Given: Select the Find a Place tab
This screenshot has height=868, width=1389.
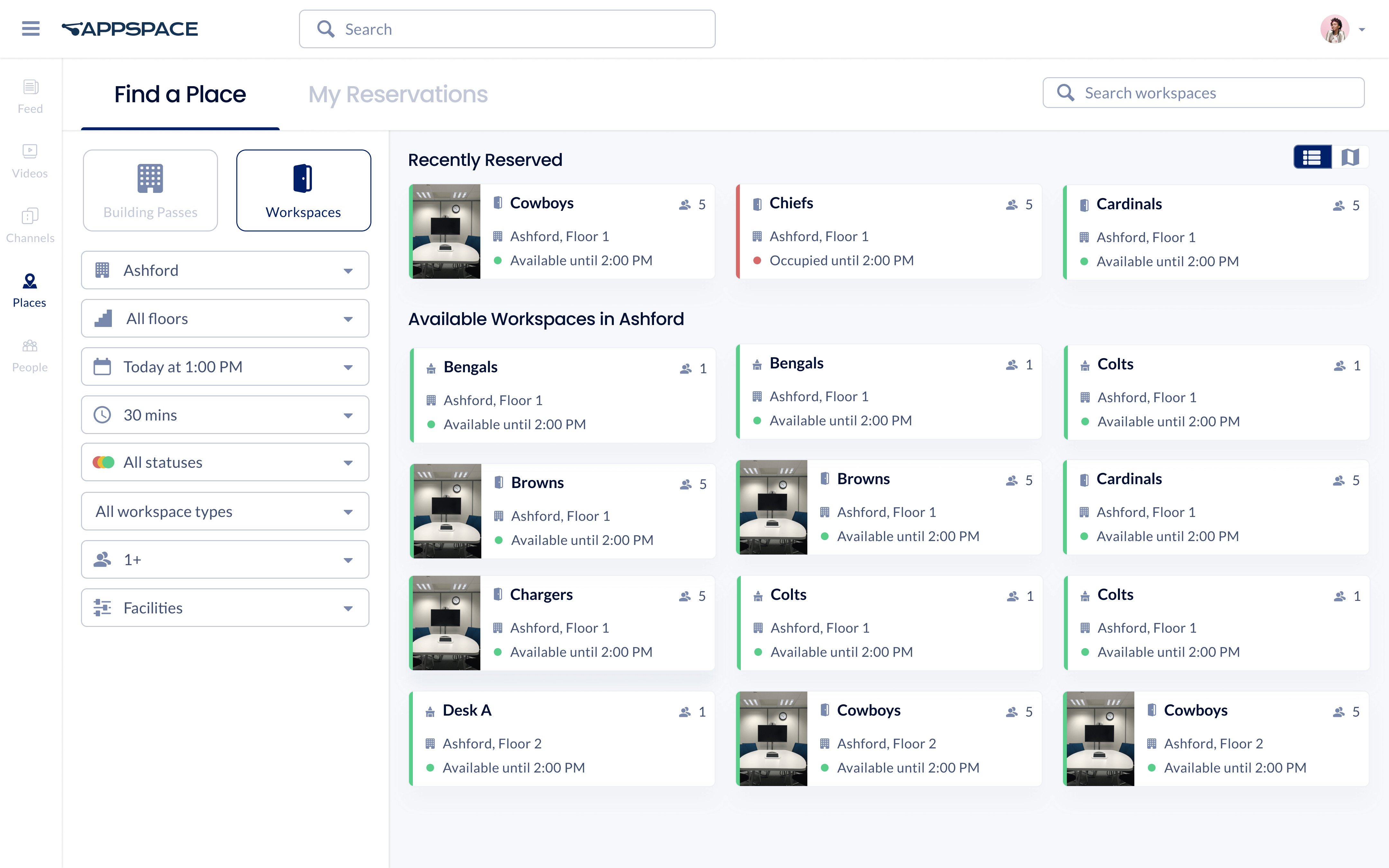Looking at the screenshot, I should click(x=180, y=94).
